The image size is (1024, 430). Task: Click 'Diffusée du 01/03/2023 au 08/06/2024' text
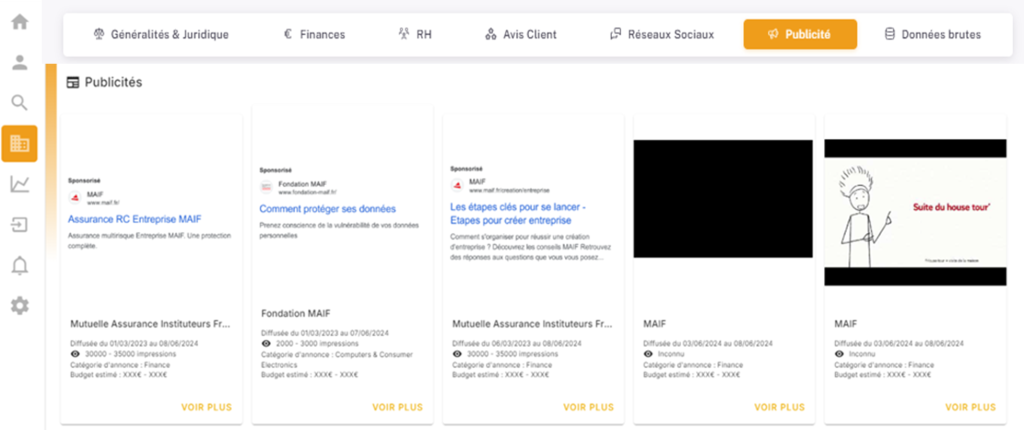(x=134, y=344)
